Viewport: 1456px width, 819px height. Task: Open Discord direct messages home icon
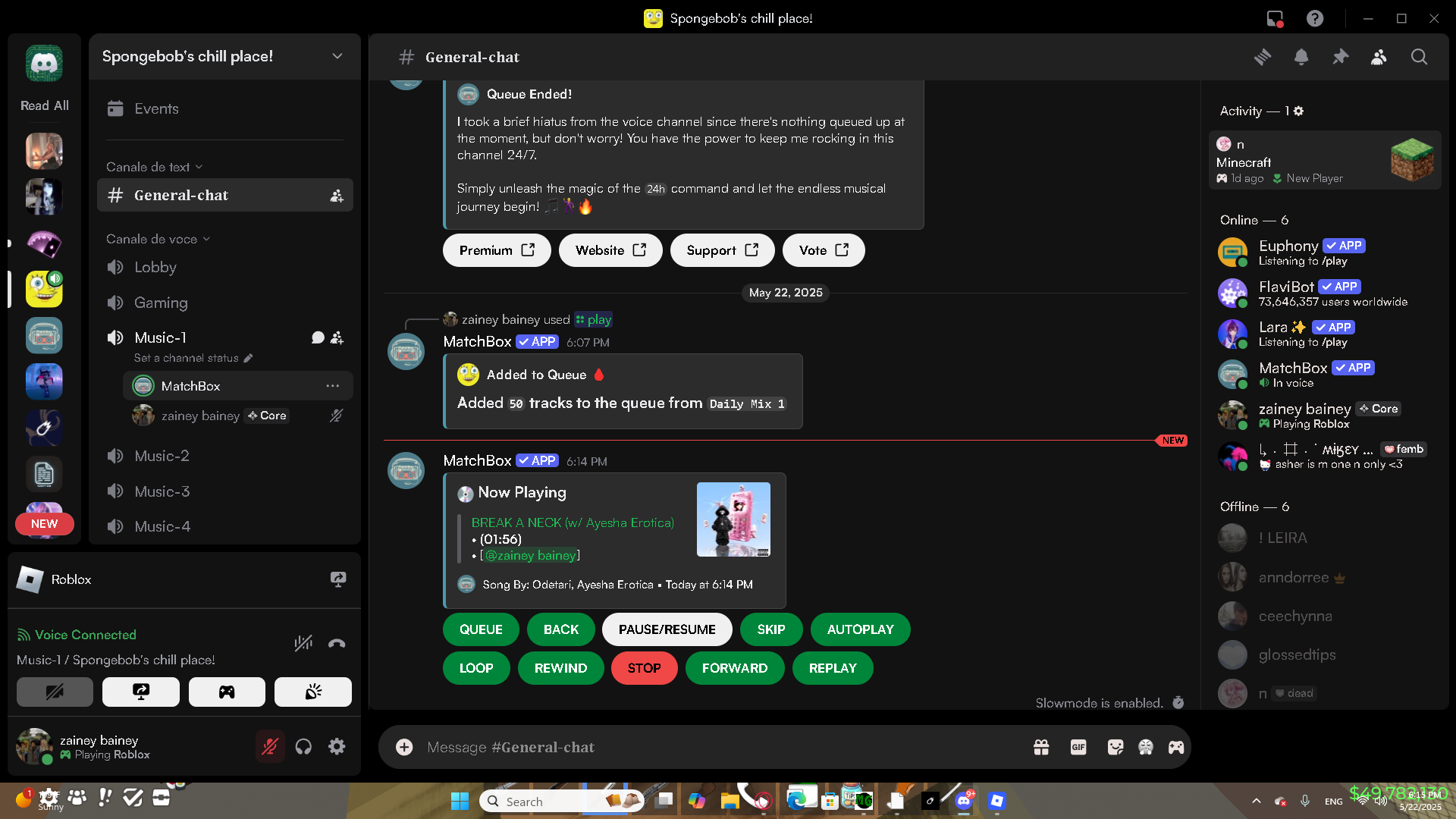44,64
